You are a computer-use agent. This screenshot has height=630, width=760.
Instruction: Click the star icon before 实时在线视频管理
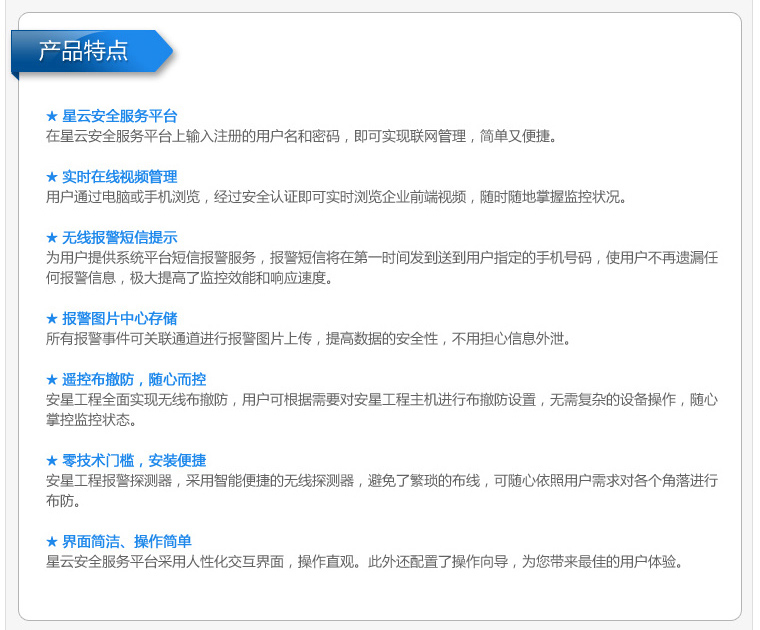click(x=52, y=177)
